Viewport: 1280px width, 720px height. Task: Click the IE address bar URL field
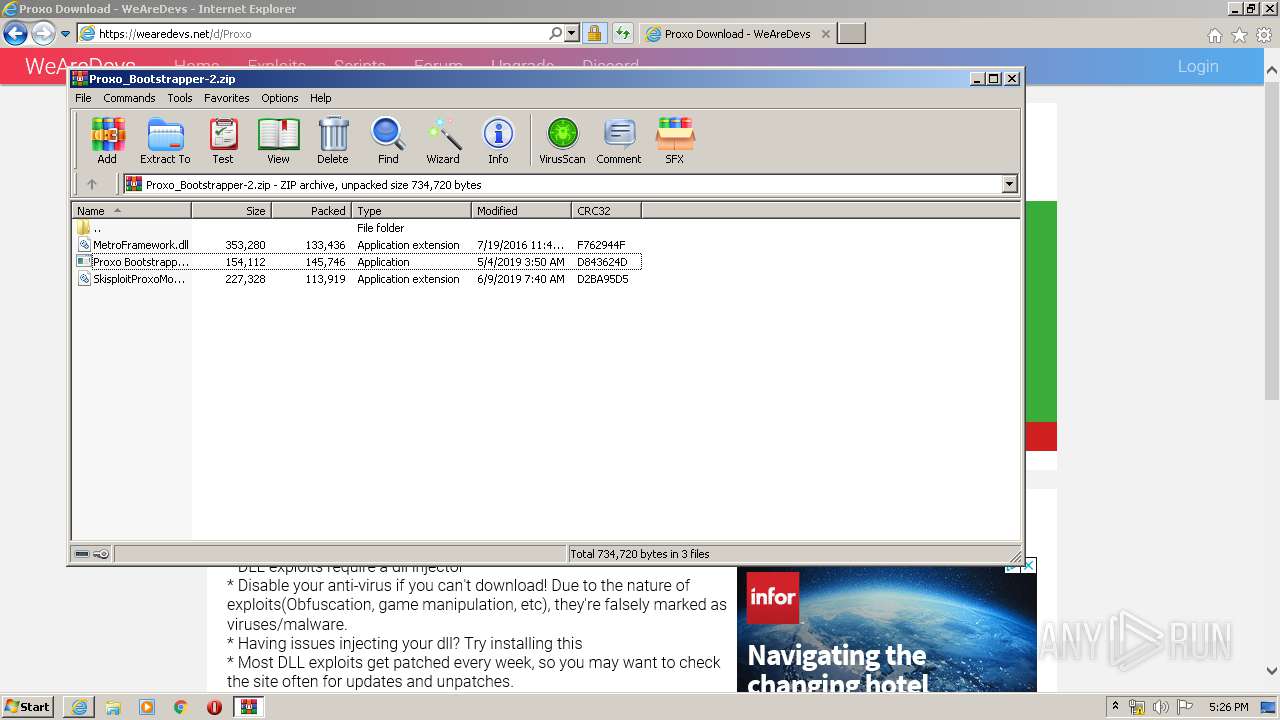tap(320, 33)
